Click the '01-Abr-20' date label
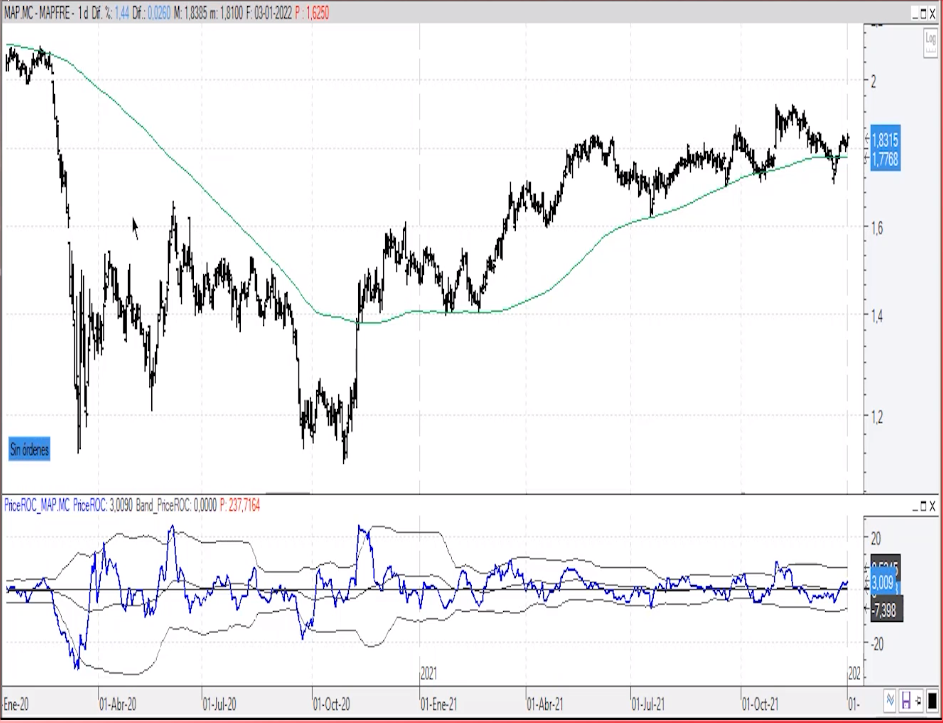The height and width of the screenshot is (723, 943). coord(118,704)
